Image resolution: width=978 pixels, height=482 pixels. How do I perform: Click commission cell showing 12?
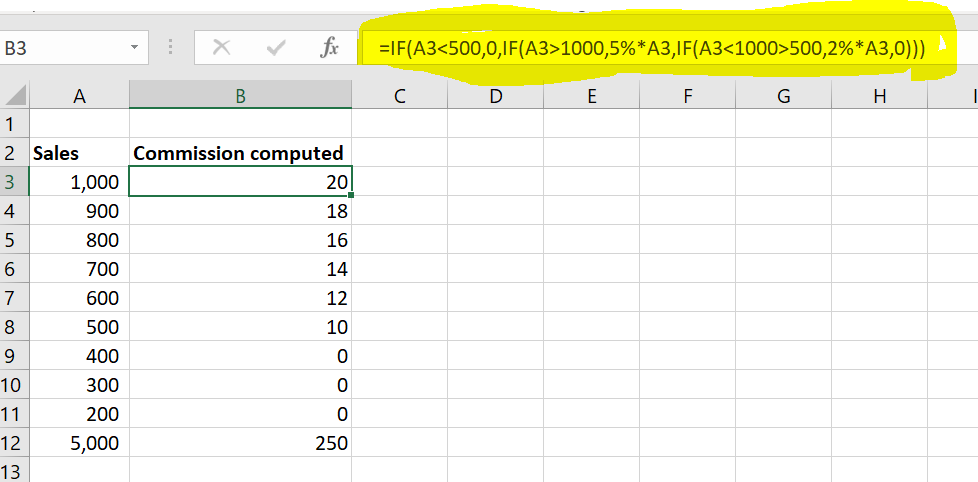240,297
